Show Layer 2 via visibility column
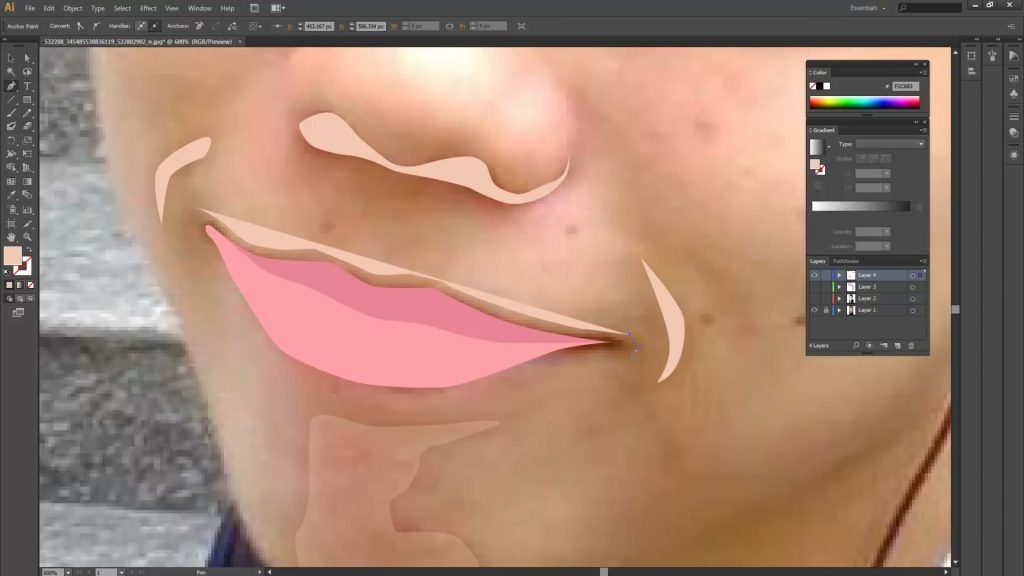This screenshot has height=576, width=1024. 814,298
